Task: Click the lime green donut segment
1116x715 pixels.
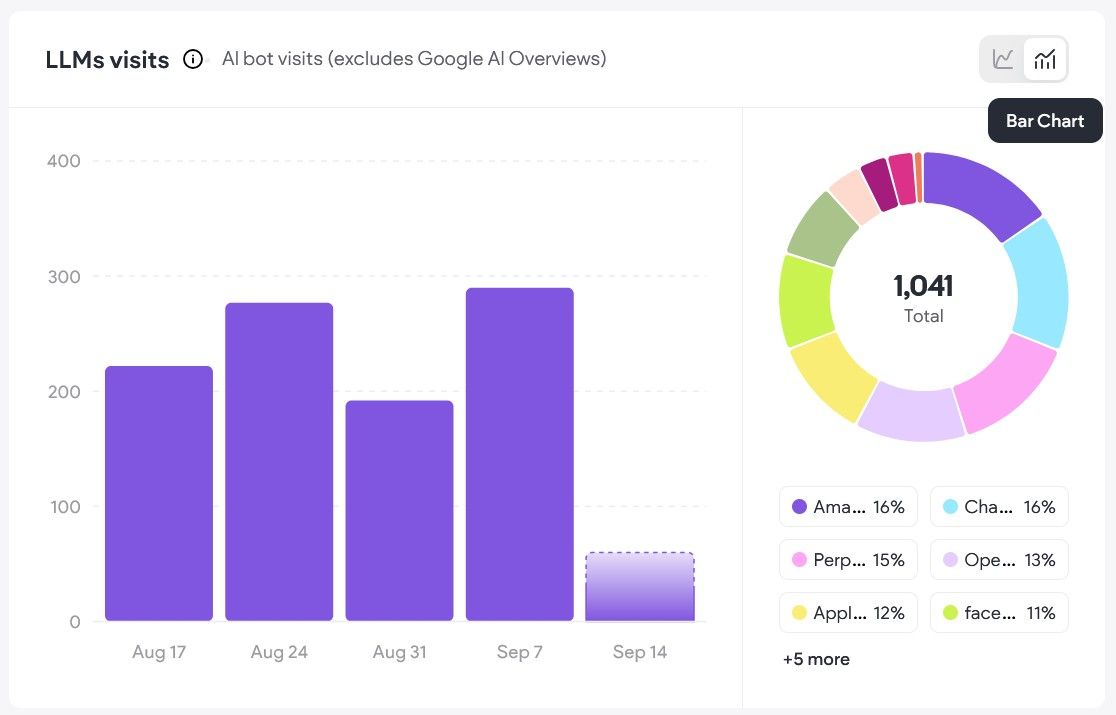Action: [806, 301]
